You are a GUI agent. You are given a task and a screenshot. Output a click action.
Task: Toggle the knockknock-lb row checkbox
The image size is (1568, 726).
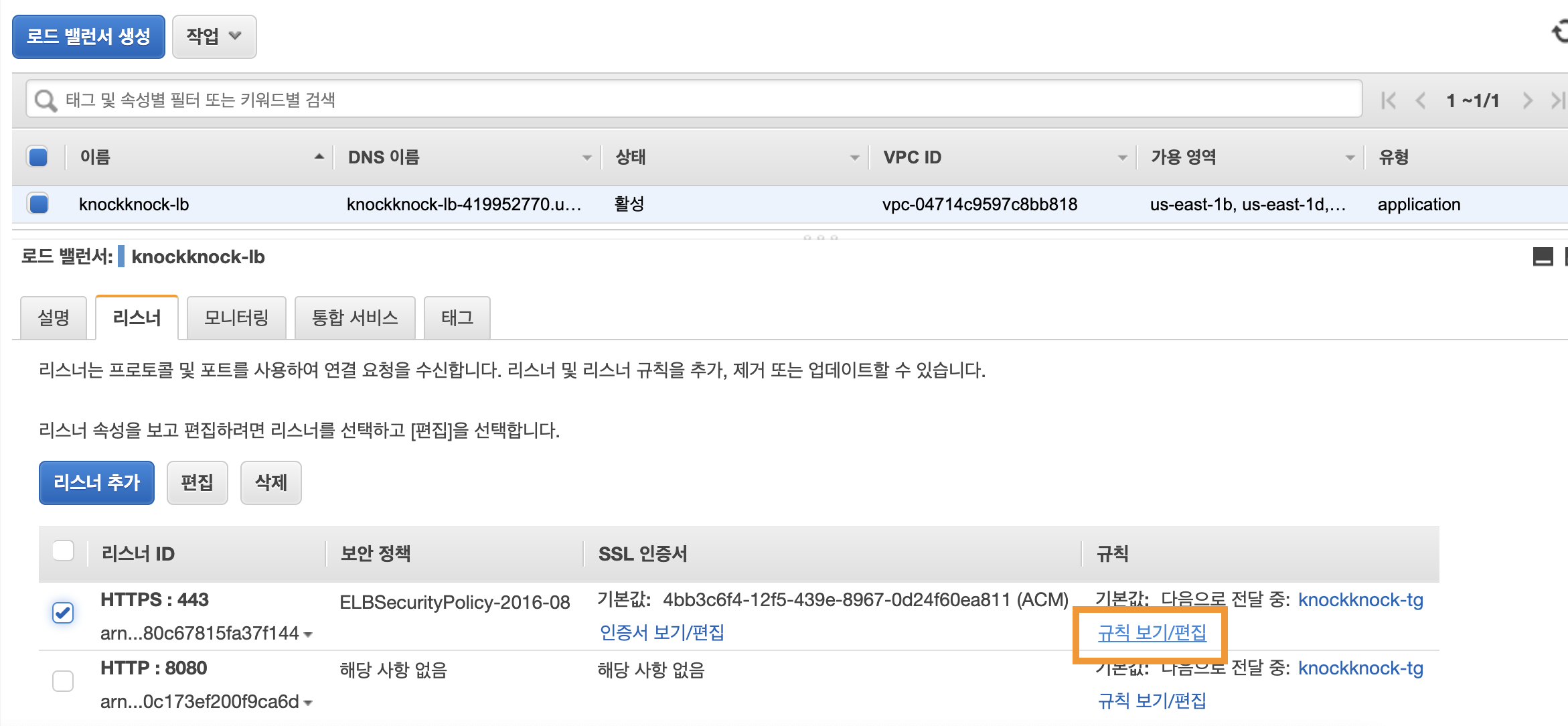coord(39,204)
